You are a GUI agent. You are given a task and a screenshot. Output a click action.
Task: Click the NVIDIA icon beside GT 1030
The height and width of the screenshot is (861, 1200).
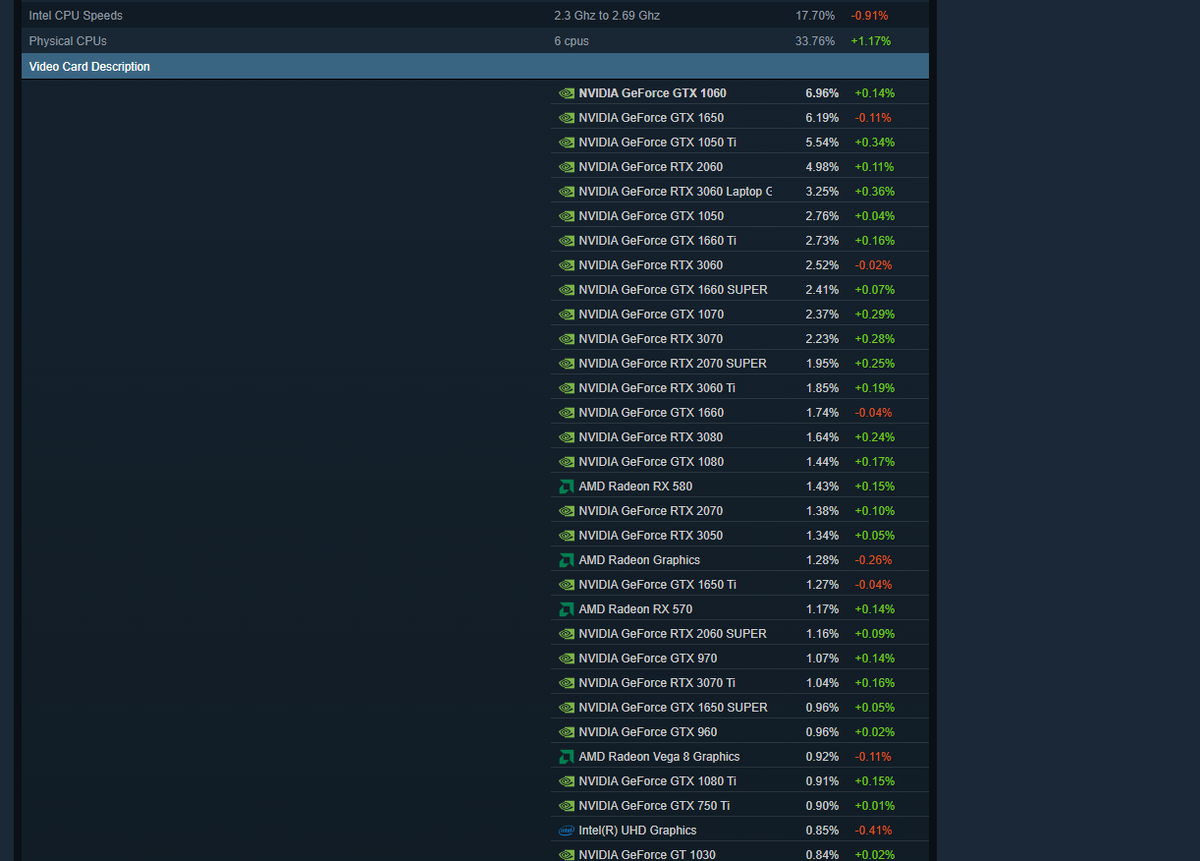click(566, 855)
